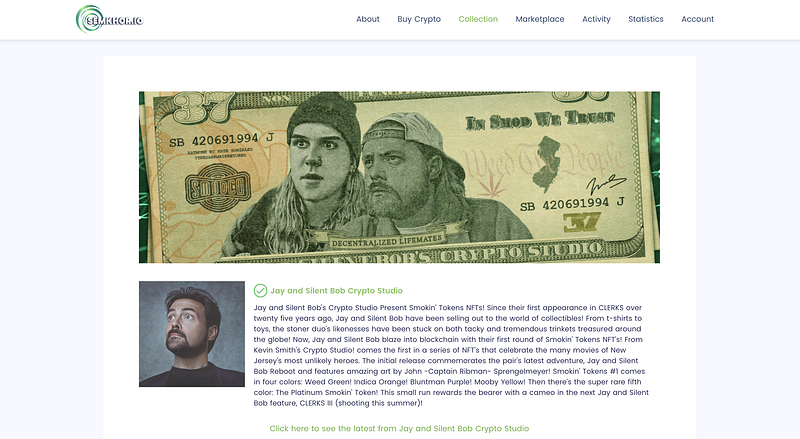Click the SMODCO seal on the banner
The image size is (800, 439).
[218, 188]
